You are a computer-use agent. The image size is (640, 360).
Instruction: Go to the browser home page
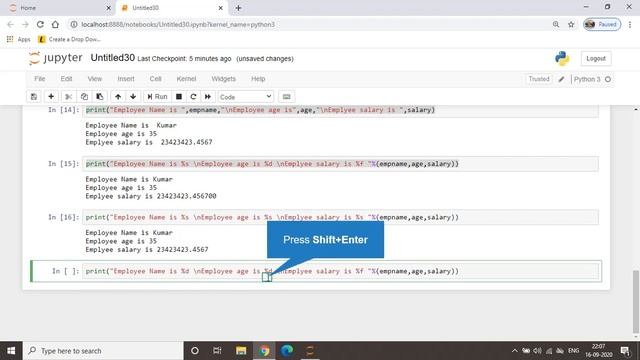(55, 24)
